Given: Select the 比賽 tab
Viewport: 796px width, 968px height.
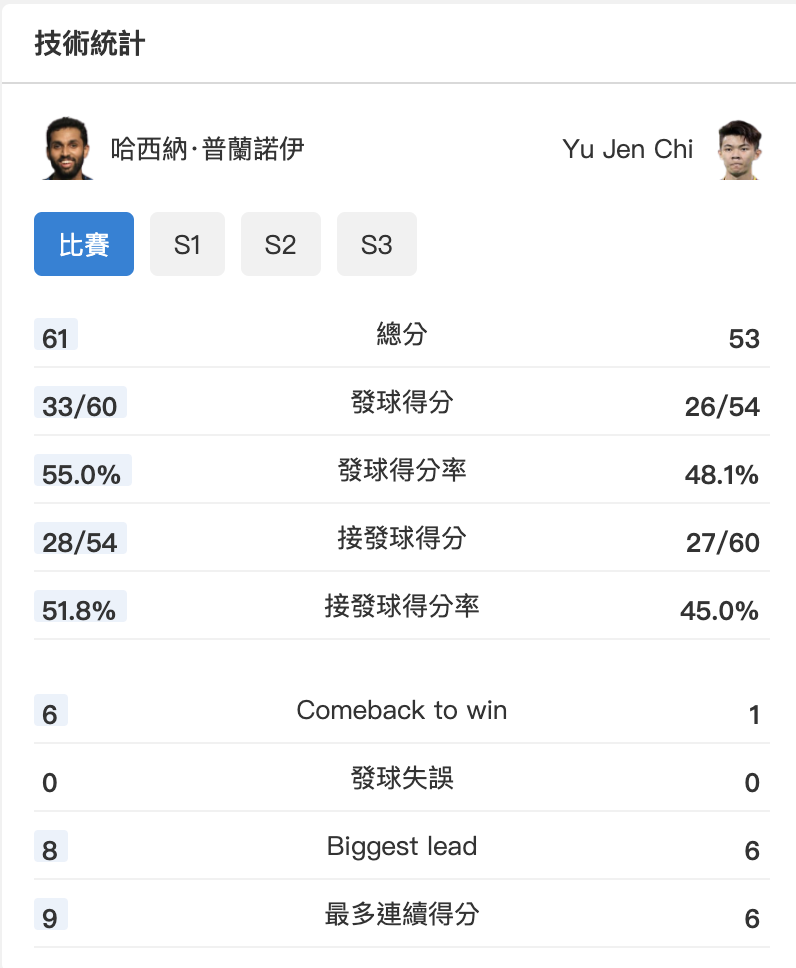Looking at the screenshot, I should 84,244.
